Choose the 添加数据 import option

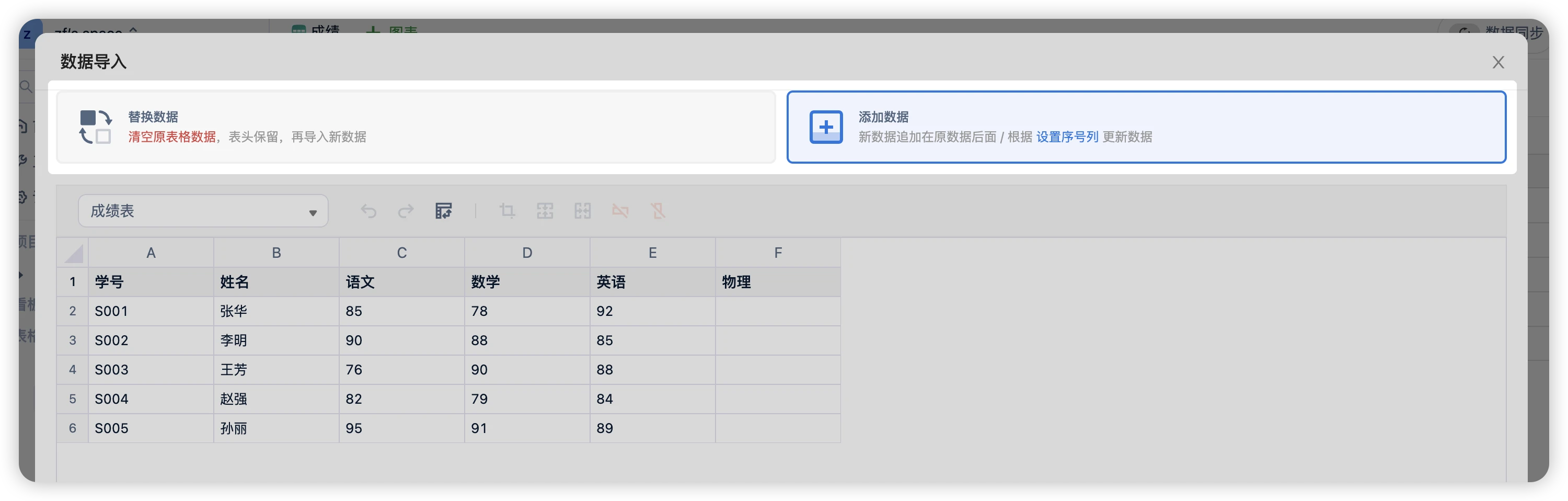click(x=1146, y=127)
